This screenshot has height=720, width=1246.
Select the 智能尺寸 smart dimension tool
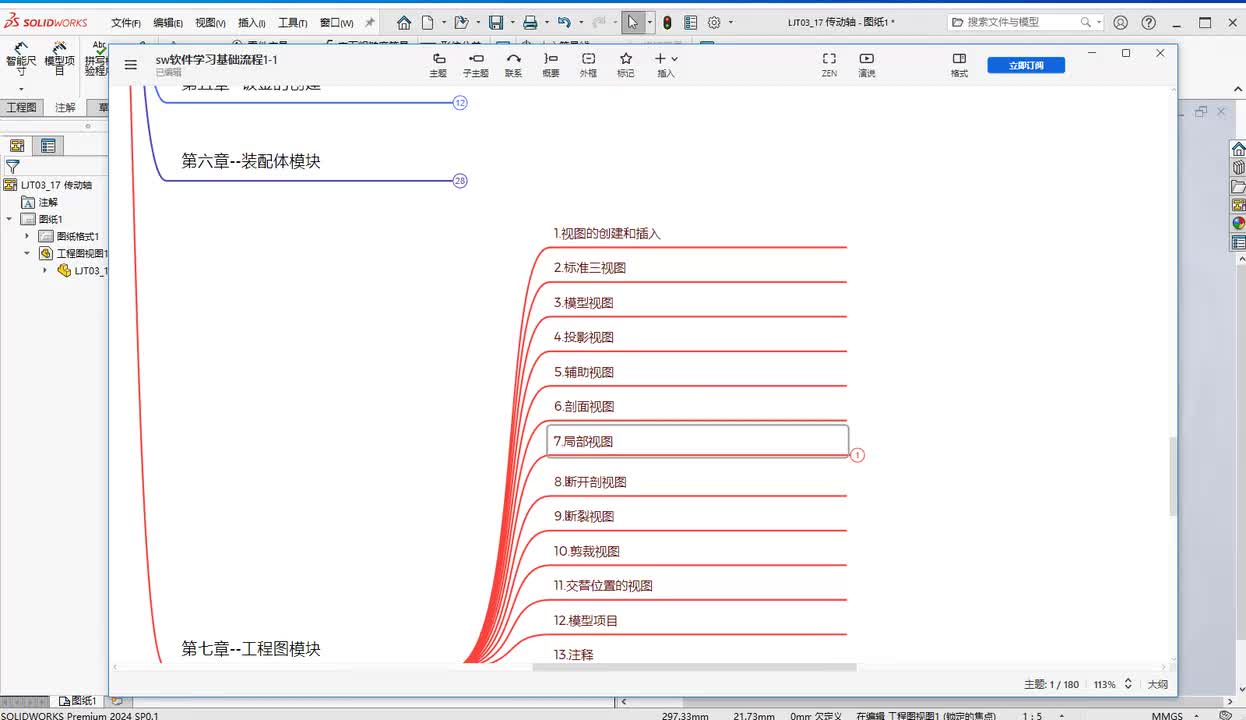[x=20, y=60]
